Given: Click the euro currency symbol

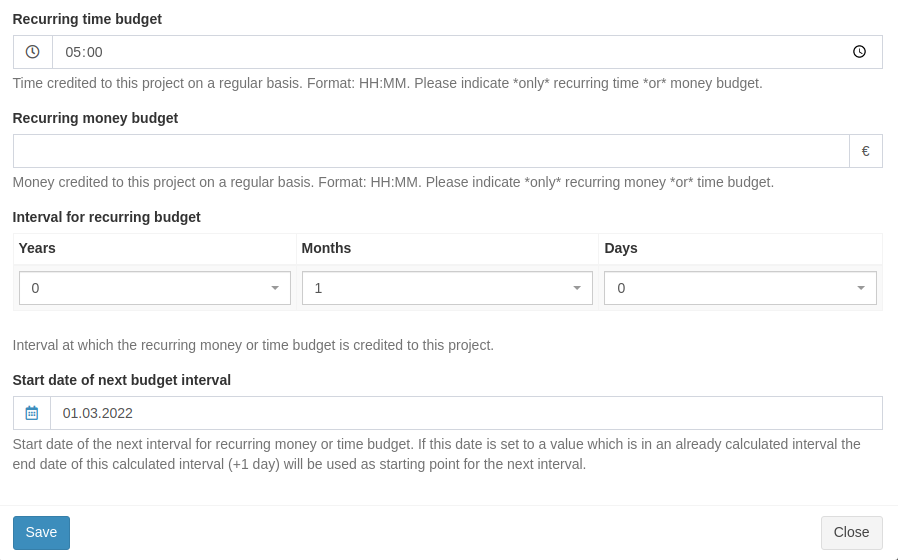Looking at the screenshot, I should 865,151.
